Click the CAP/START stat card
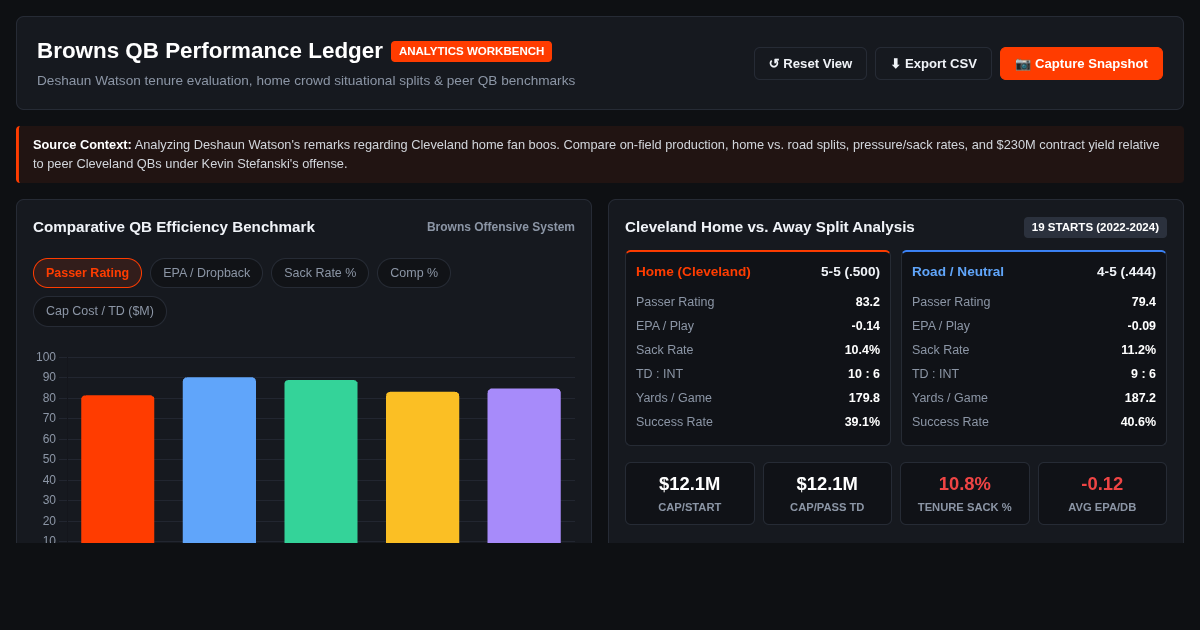 coord(690,493)
